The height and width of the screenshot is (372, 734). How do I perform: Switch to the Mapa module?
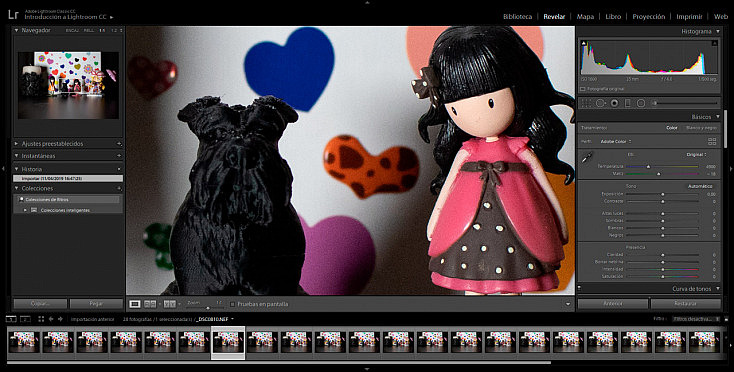click(x=585, y=16)
